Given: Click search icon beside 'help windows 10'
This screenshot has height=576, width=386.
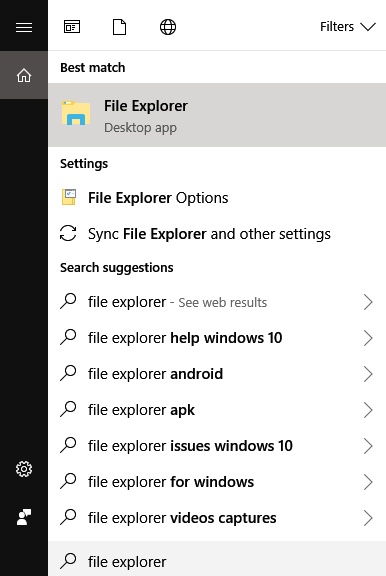Looking at the screenshot, I should tap(68, 336).
